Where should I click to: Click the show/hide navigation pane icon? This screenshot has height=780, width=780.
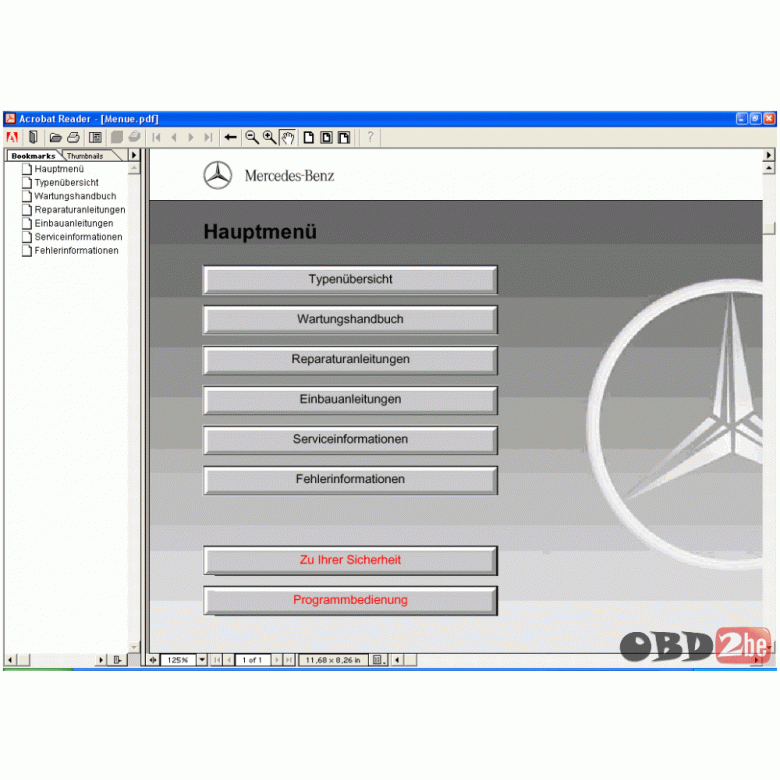point(95,137)
